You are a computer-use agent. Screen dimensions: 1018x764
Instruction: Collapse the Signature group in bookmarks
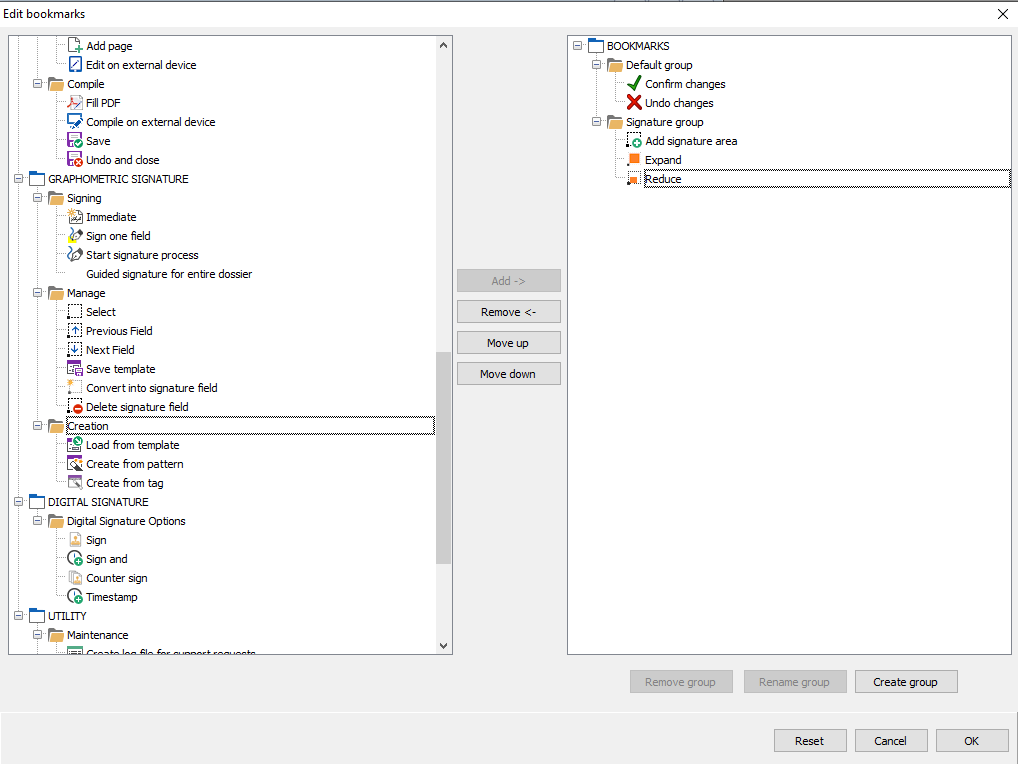point(597,122)
